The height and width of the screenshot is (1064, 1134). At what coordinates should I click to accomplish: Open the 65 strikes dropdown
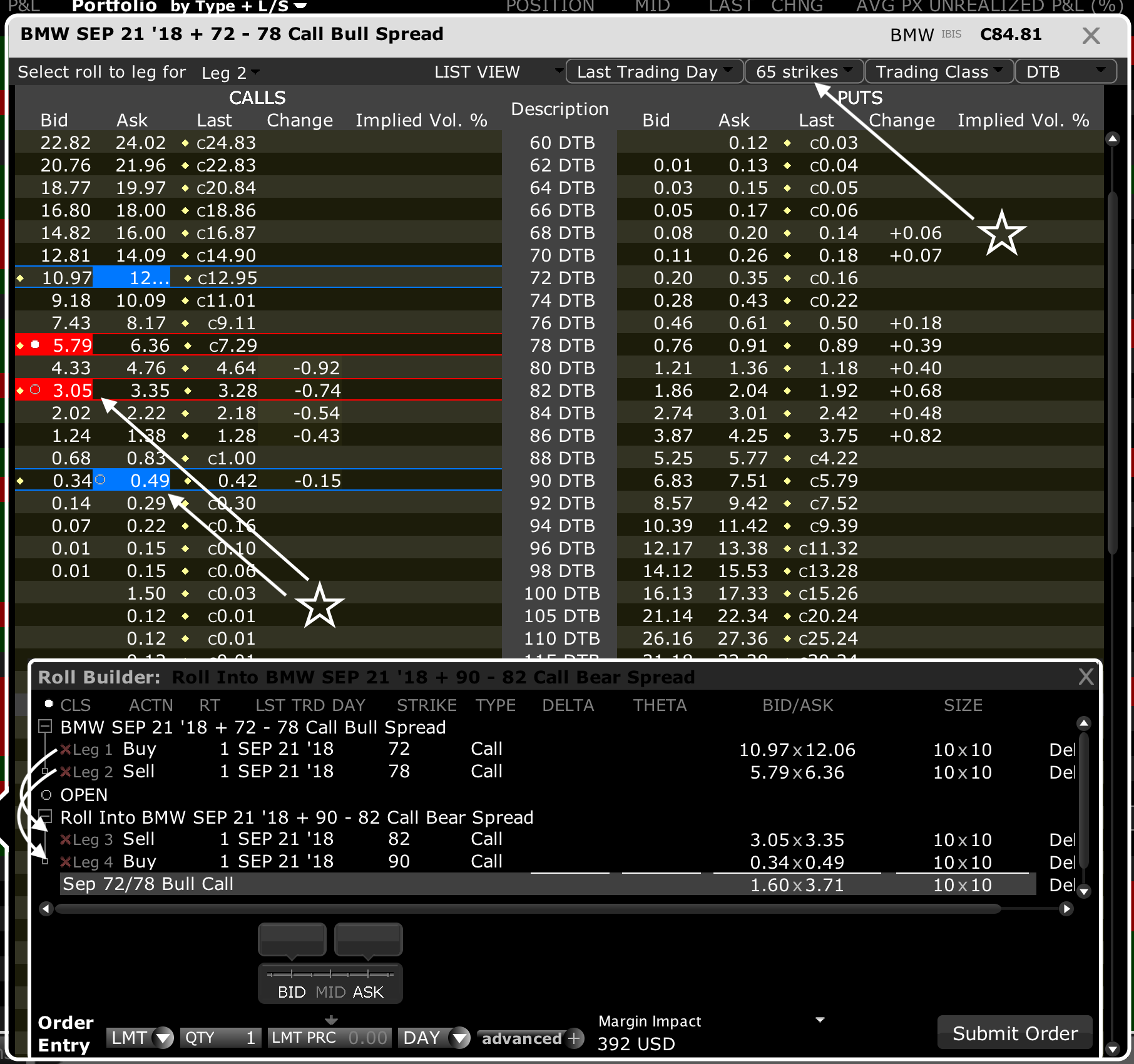pos(804,72)
